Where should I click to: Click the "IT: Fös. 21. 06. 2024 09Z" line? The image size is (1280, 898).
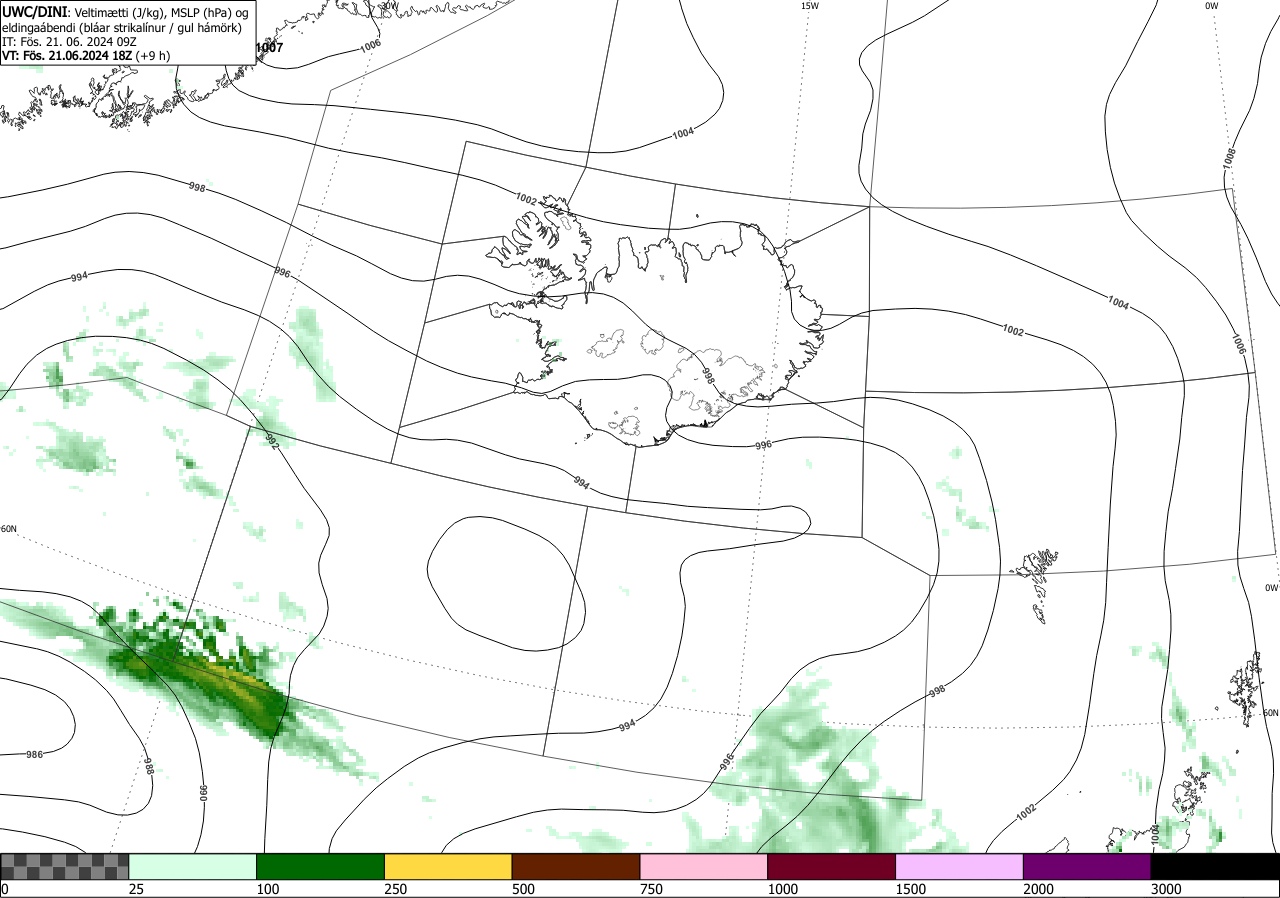click(x=69, y=42)
